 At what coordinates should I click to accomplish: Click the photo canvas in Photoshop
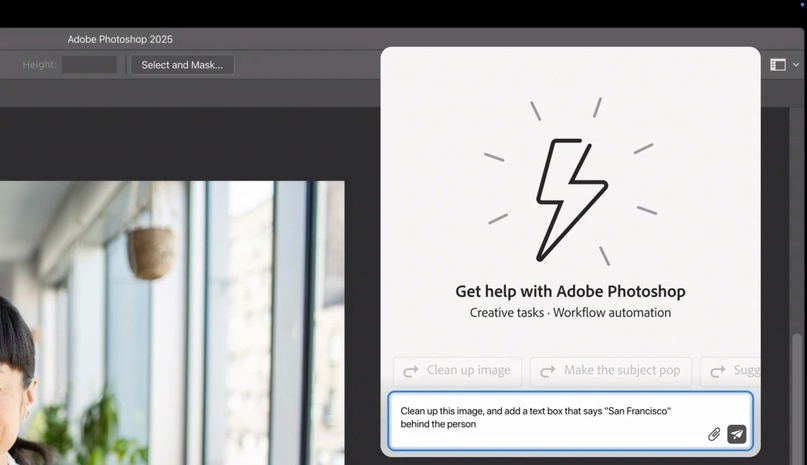pyautogui.click(x=172, y=323)
